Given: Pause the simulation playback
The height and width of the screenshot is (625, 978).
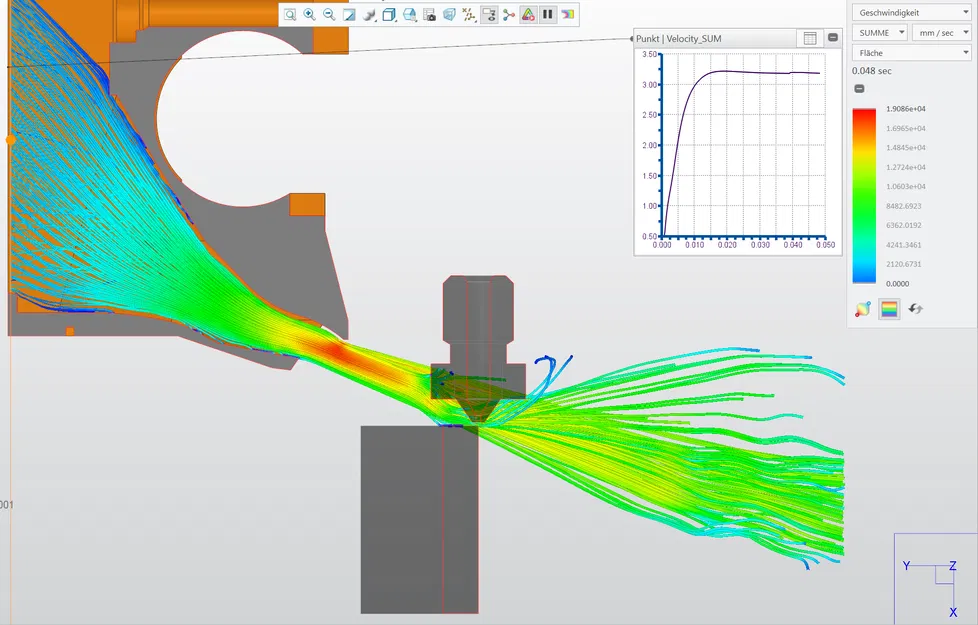Looking at the screenshot, I should (547, 14).
